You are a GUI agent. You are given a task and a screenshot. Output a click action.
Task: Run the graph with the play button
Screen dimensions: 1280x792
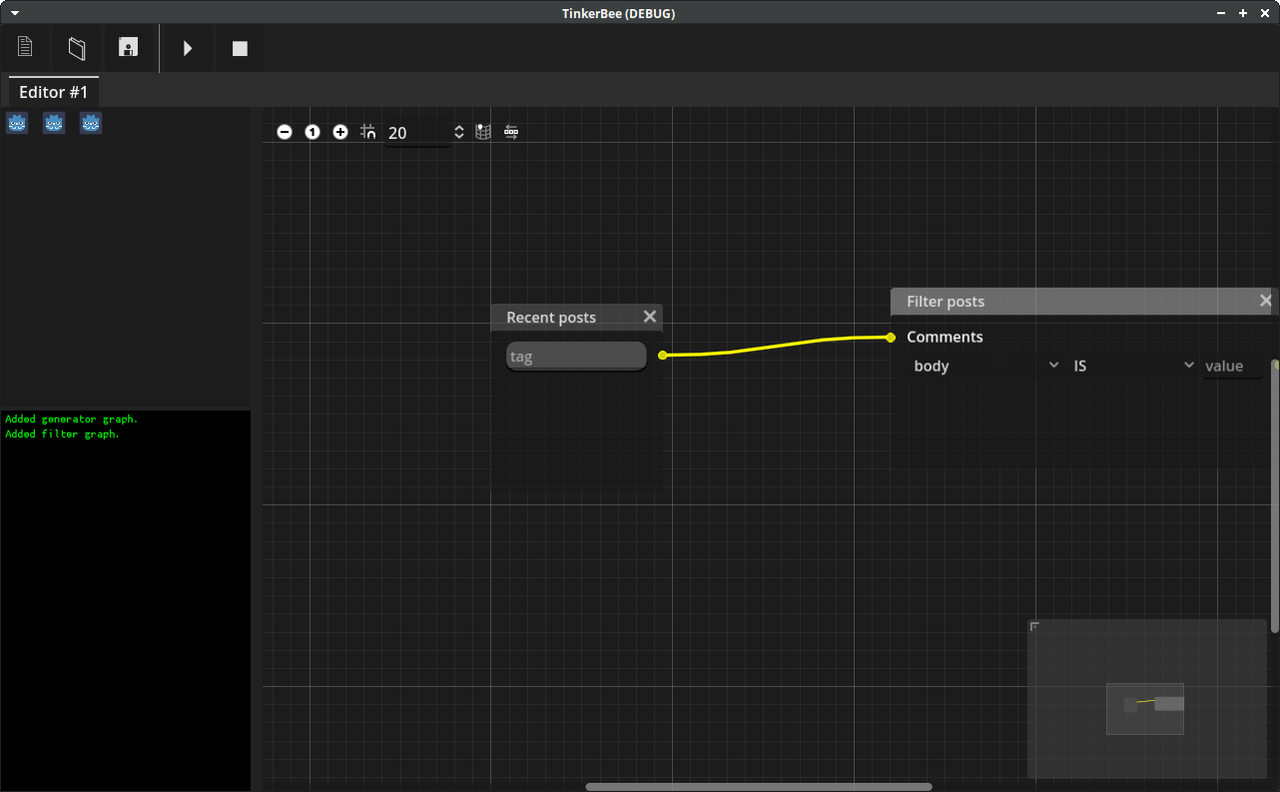(x=187, y=48)
